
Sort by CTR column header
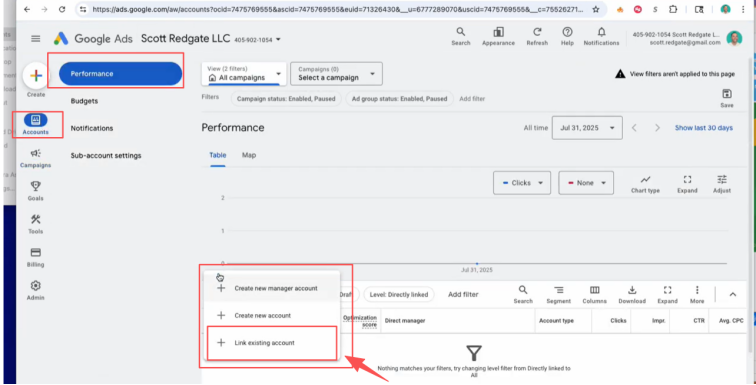point(699,320)
